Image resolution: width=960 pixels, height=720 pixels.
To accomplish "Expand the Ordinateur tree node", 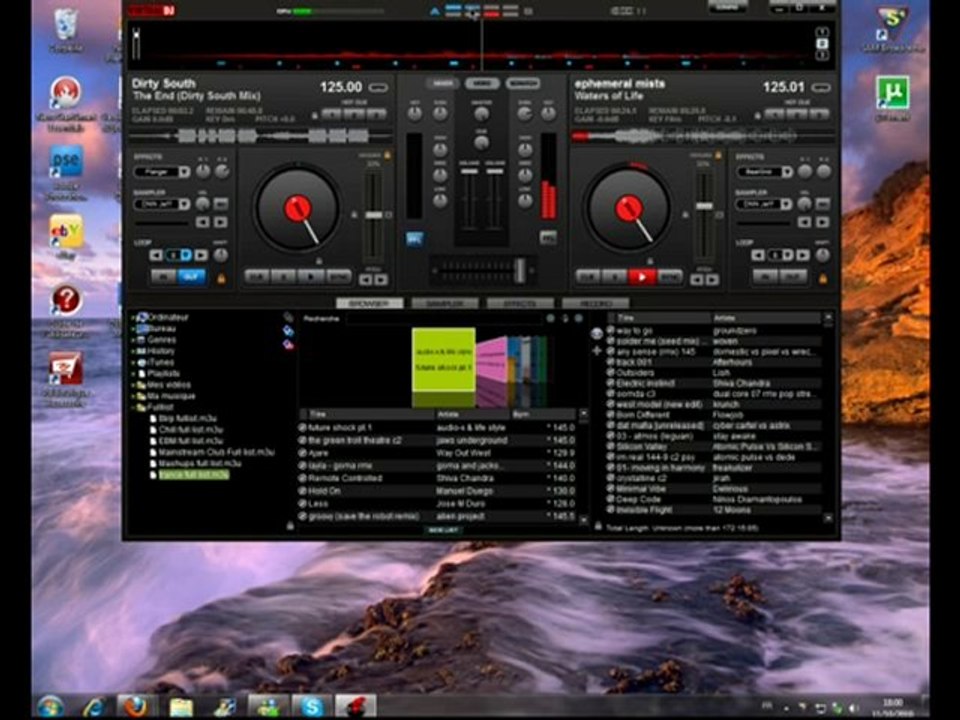I will pyautogui.click(x=133, y=317).
